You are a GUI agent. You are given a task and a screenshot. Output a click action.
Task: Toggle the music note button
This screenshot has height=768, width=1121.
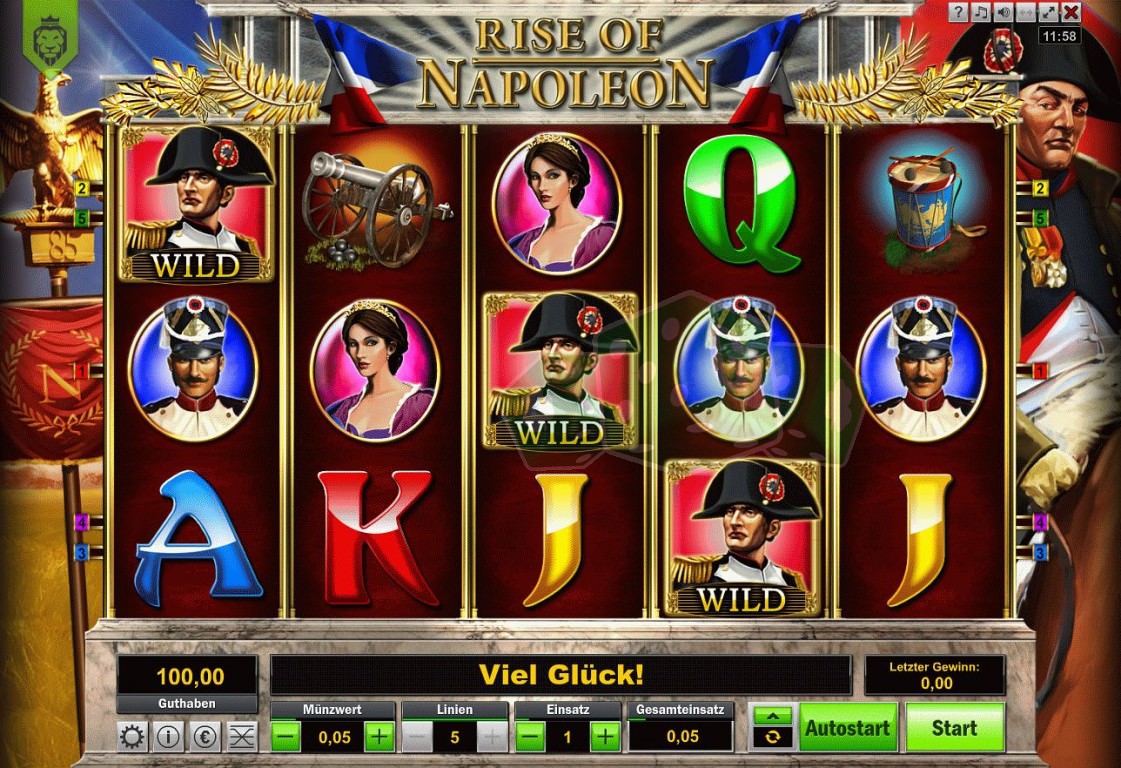(x=982, y=12)
